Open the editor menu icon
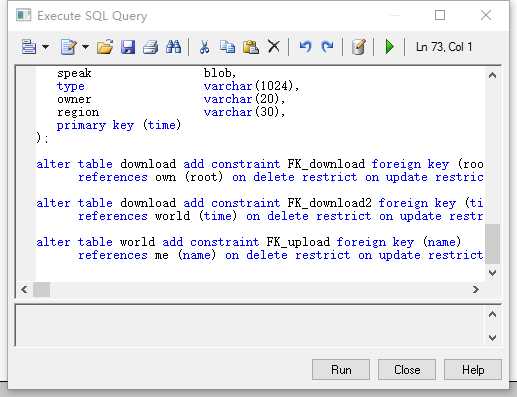 coord(29,47)
